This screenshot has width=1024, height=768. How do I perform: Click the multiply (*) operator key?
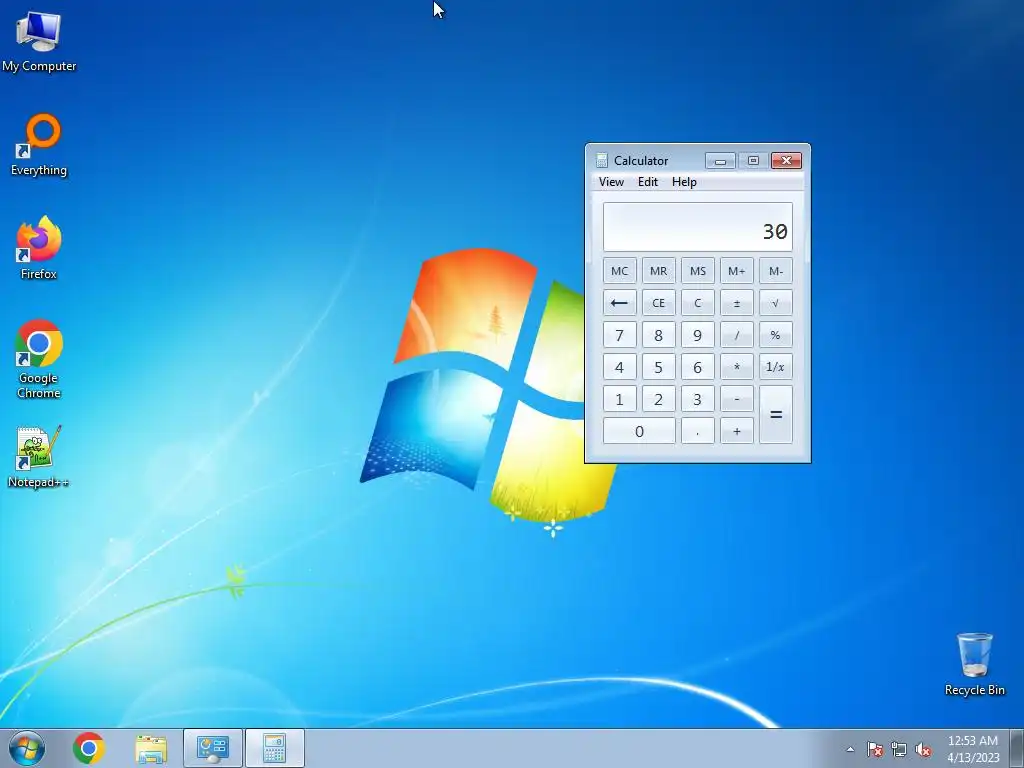(x=737, y=367)
